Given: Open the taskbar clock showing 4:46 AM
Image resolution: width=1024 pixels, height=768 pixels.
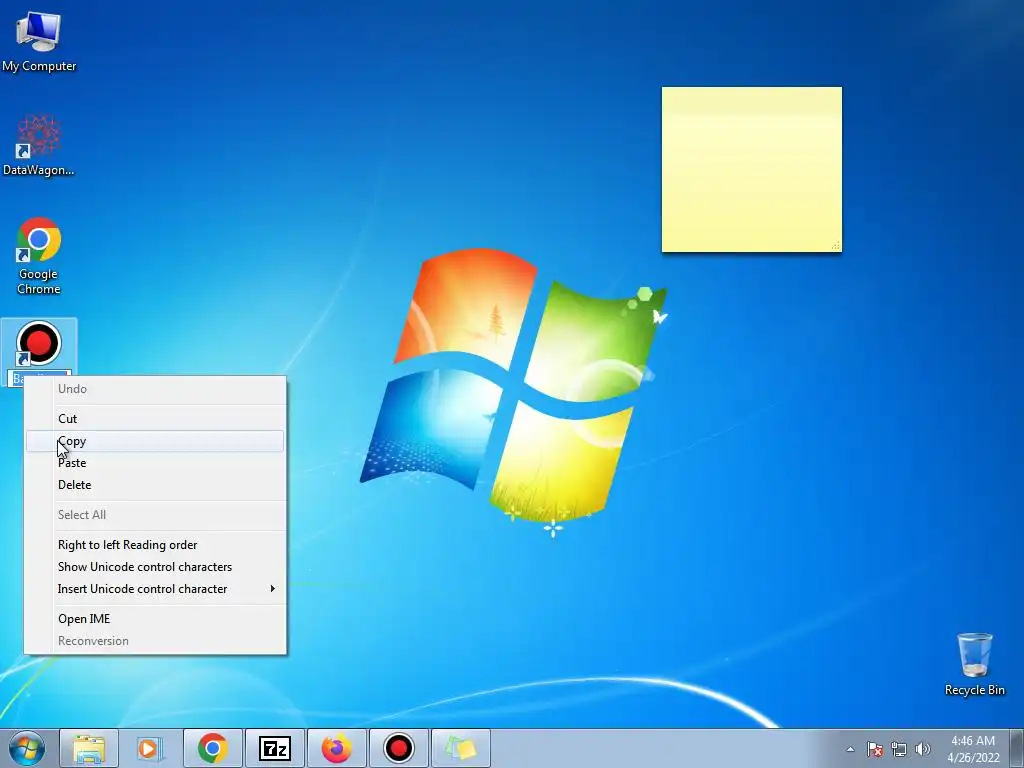Looking at the screenshot, I should pyautogui.click(x=973, y=749).
